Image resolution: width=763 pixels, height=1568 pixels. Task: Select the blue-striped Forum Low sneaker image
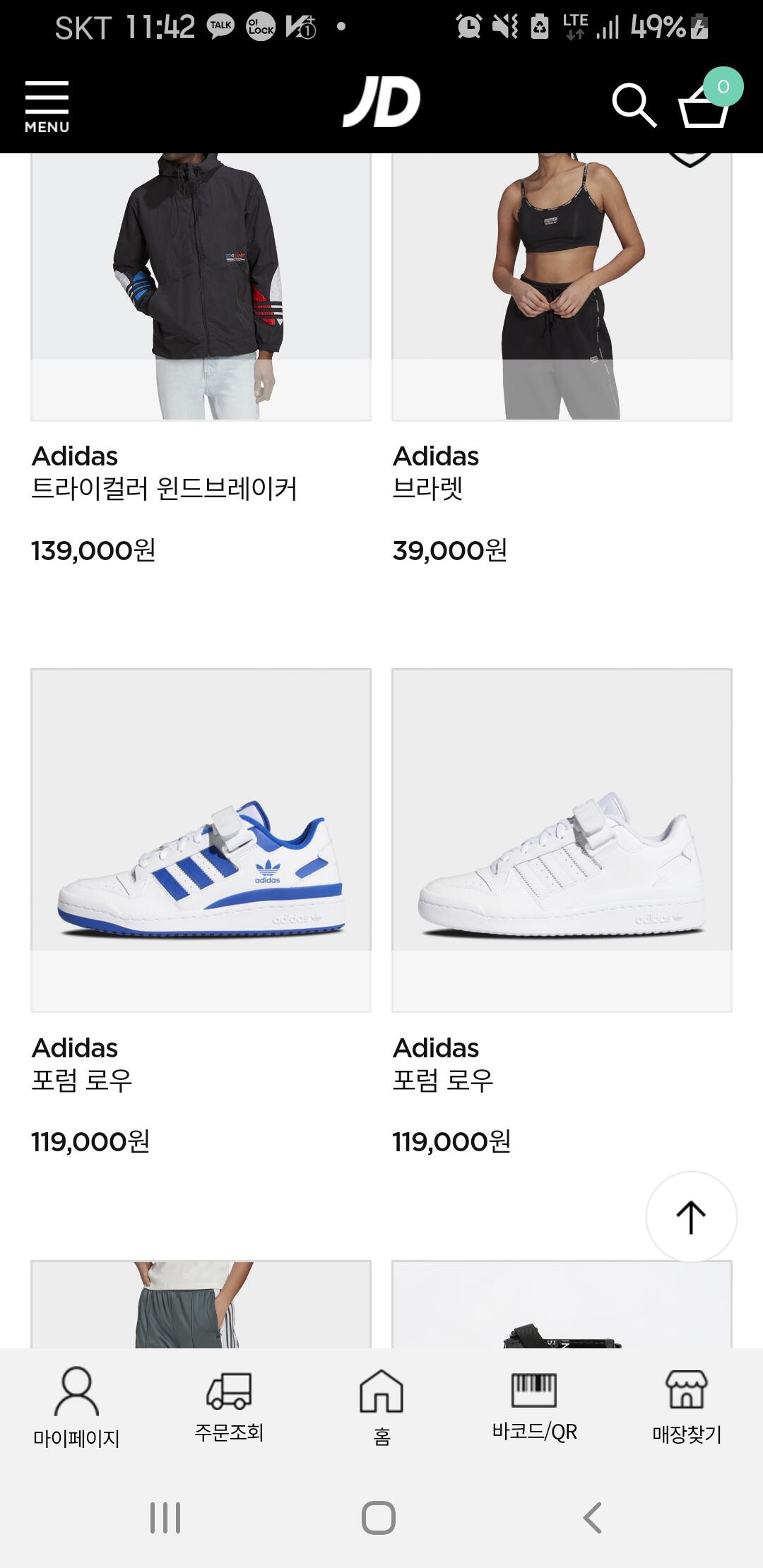pyautogui.click(x=201, y=841)
